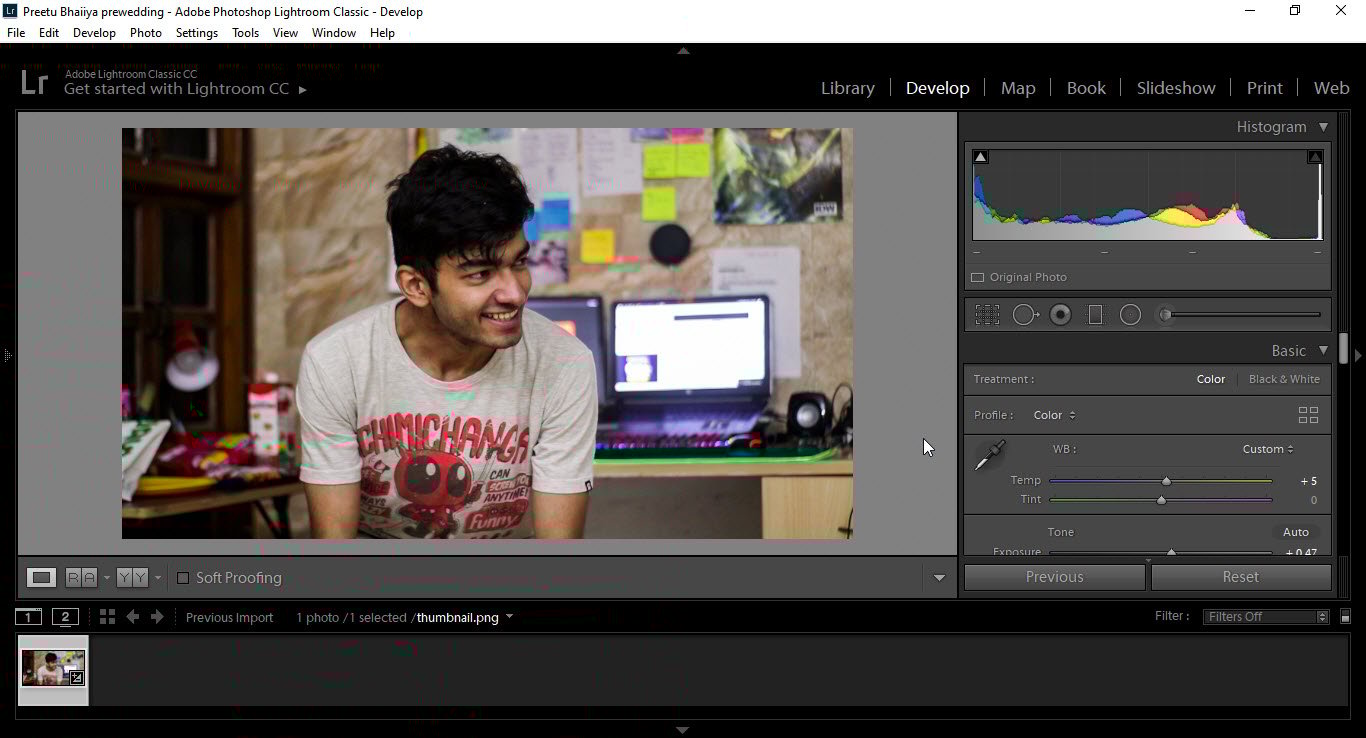This screenshot has width=1366, height=738.
Task: Hide the top module picker panel
Action: click(x=683, y=50)
